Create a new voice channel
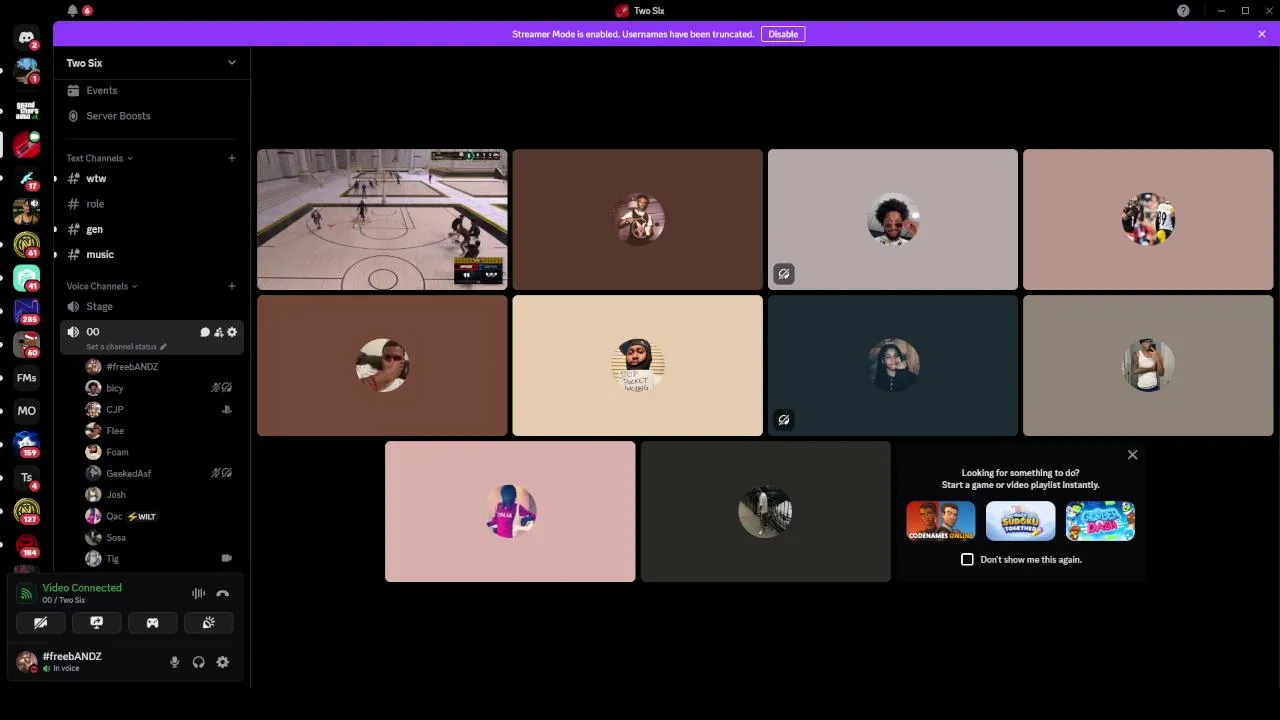This screenshot has width=1280, height=720. coord(232,286)
